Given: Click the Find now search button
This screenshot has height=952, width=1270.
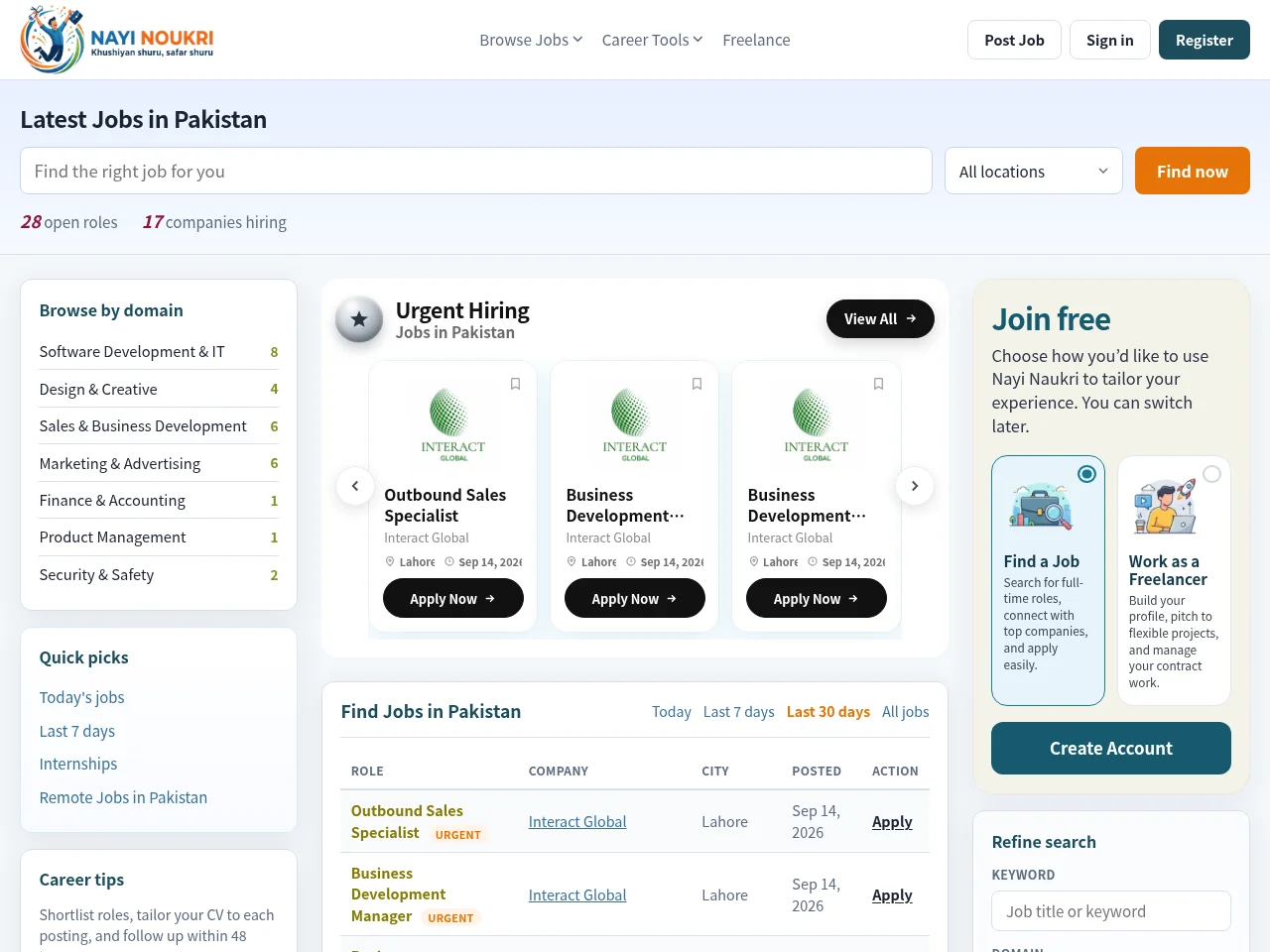Looking at the screenshot, I should pyautogui.click(x=1193, y=171).
